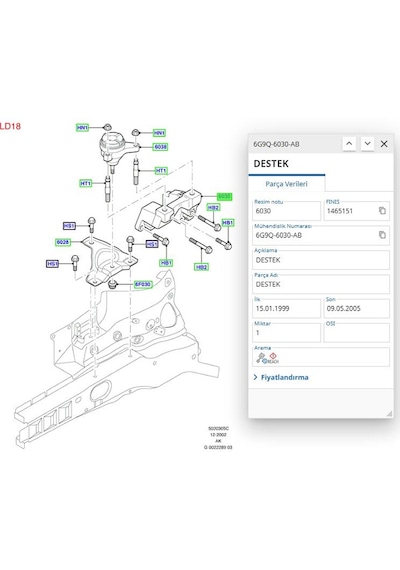Image resolution: width=400 pixels, height=570 pixels.
Task: Select the HT1 callout left of the stud
Action: [85, 183]
